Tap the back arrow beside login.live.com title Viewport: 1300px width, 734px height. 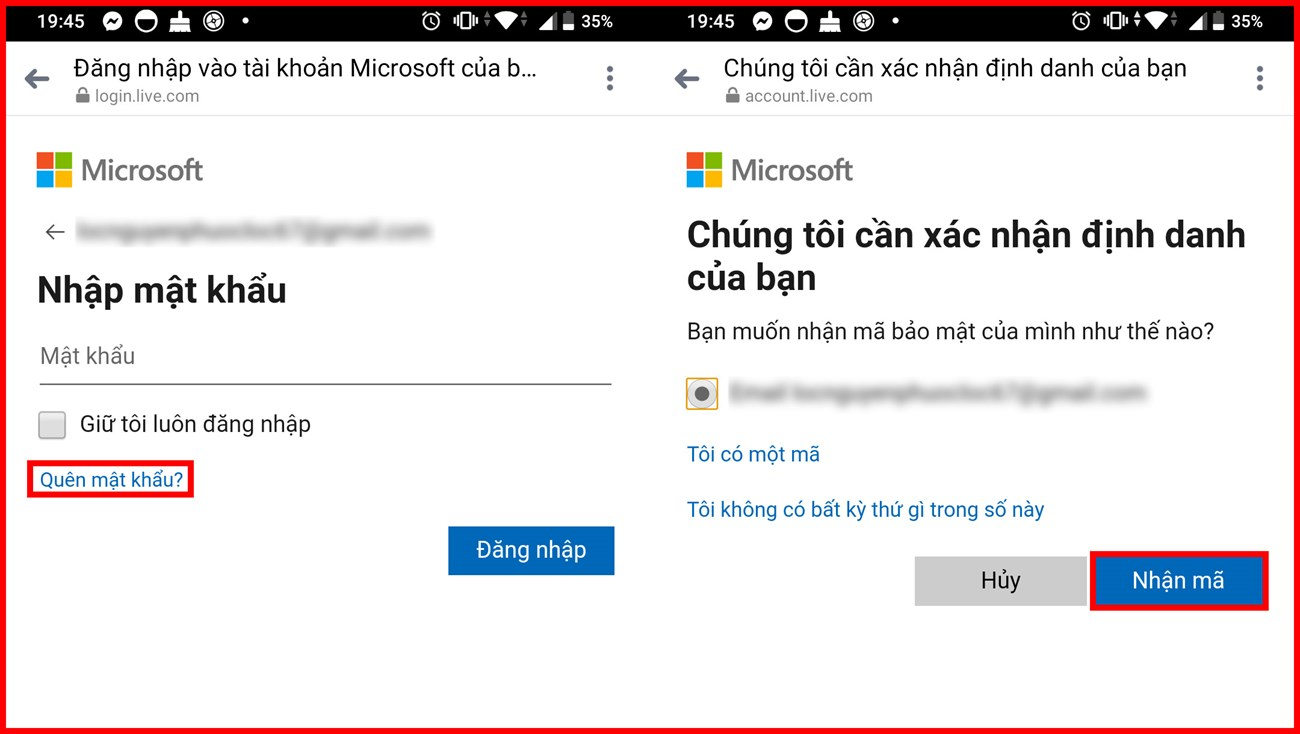click(37, 79)
